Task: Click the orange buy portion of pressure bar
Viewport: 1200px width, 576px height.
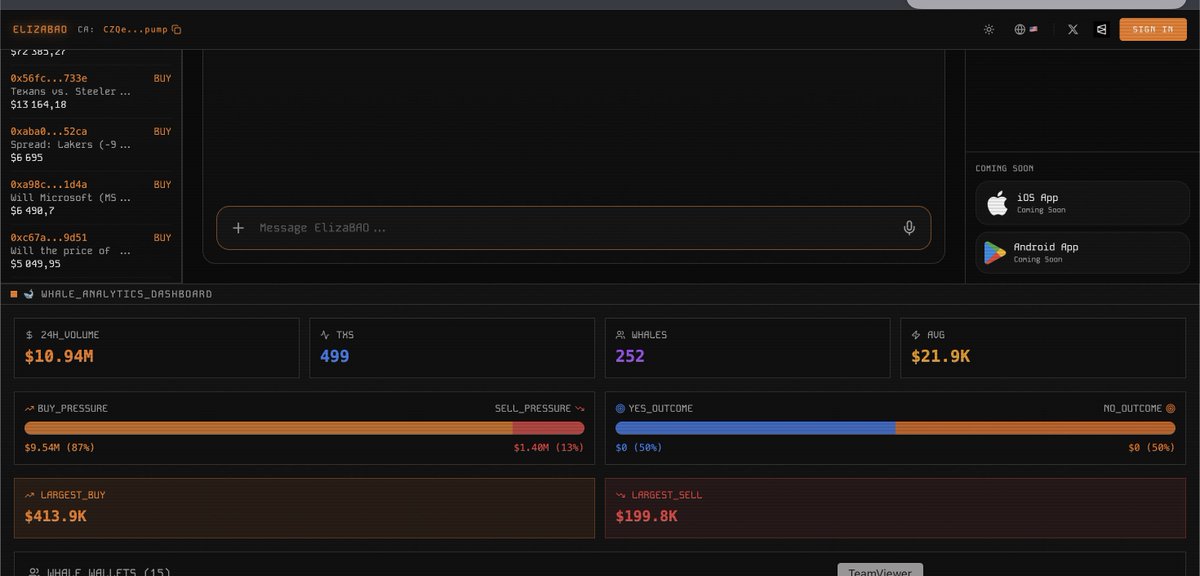Action: point(268,428)
